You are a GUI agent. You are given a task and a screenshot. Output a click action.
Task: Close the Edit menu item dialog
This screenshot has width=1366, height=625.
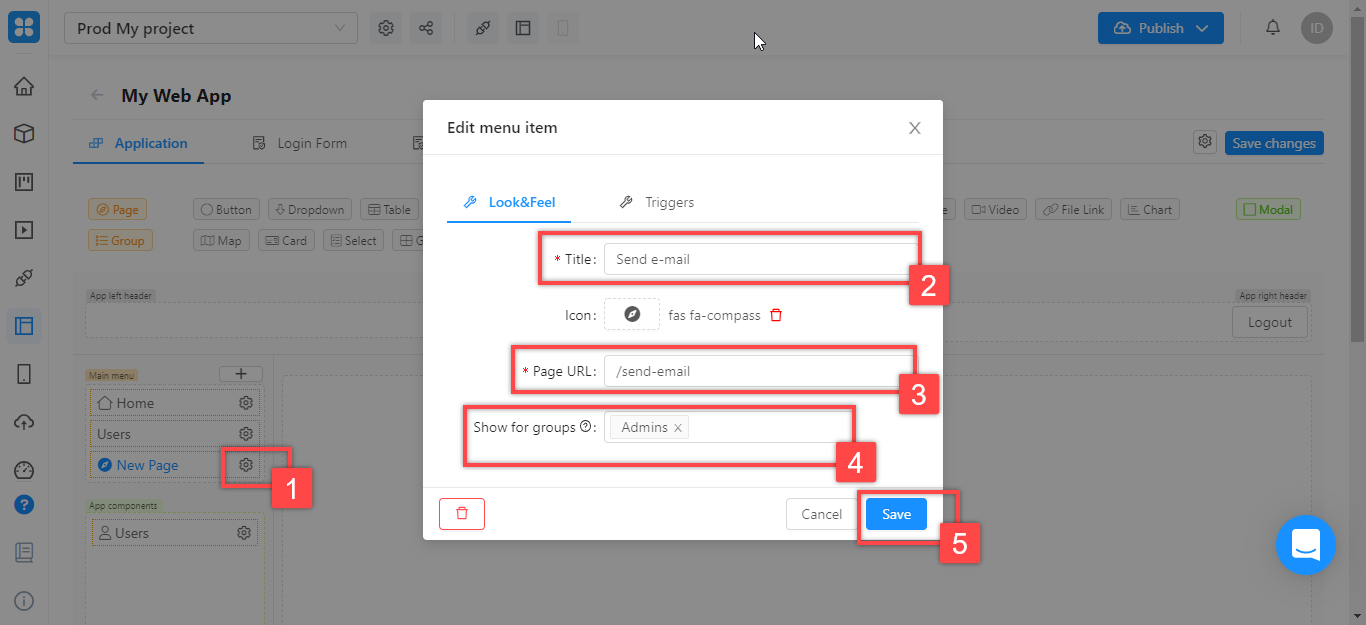[914, 128]
